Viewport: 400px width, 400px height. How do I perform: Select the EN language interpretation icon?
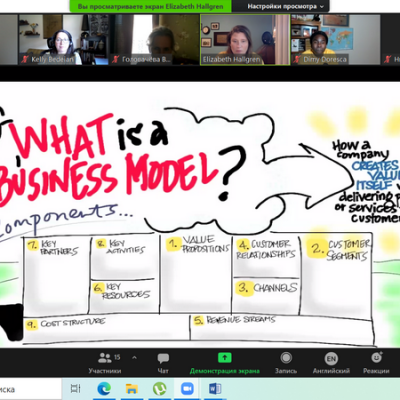[331, 359]
